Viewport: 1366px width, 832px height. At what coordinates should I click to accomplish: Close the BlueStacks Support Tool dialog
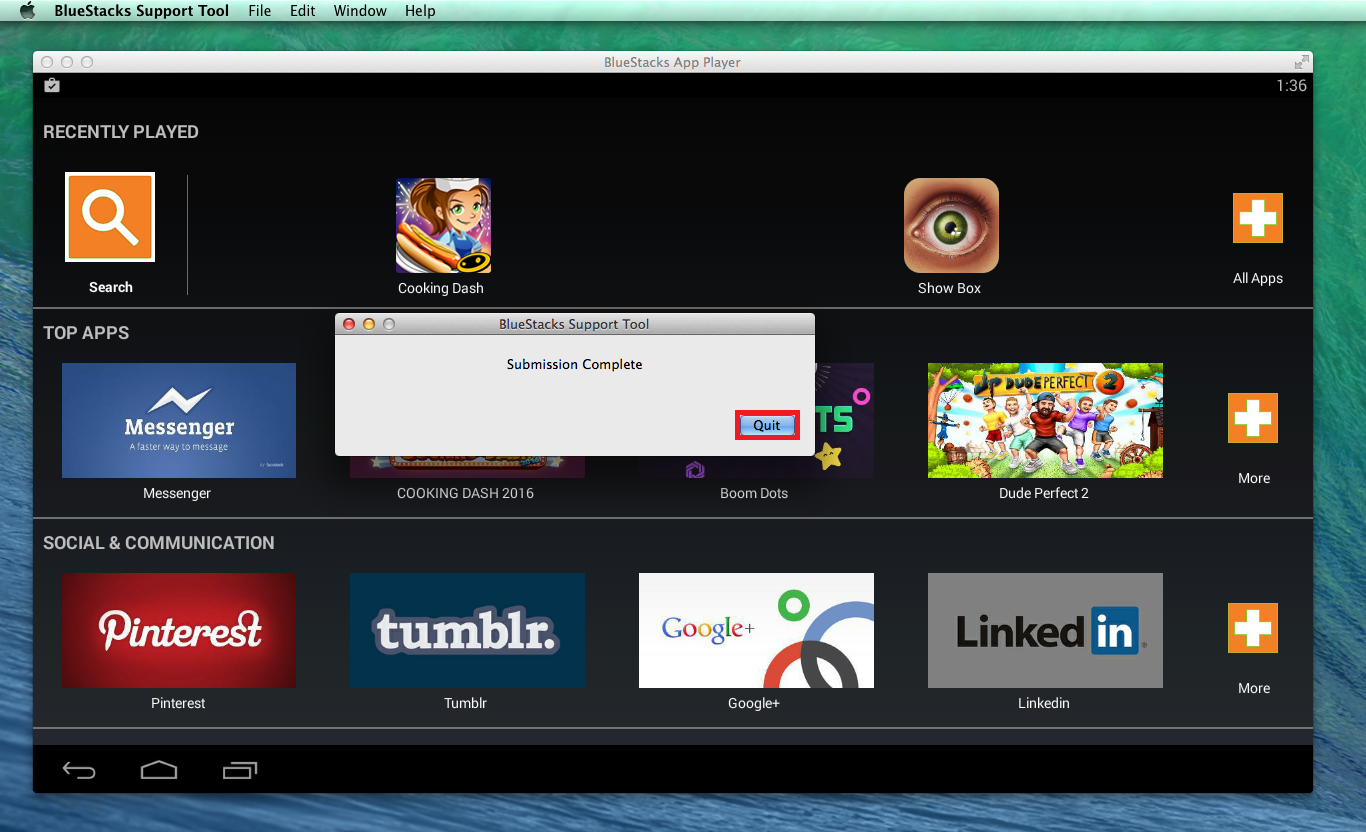349,324
